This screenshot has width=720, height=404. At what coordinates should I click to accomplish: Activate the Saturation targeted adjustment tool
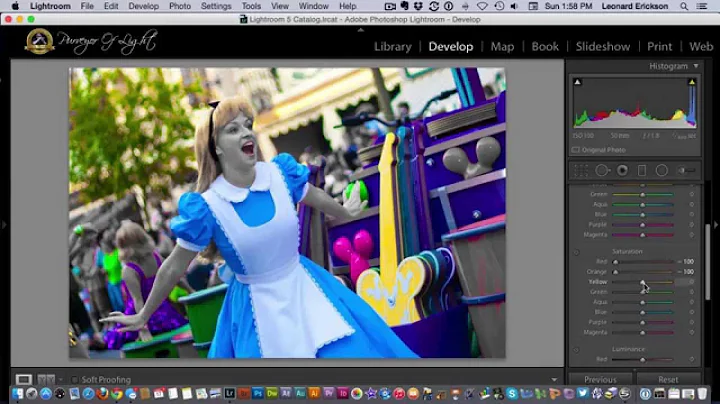coord(576,252)
